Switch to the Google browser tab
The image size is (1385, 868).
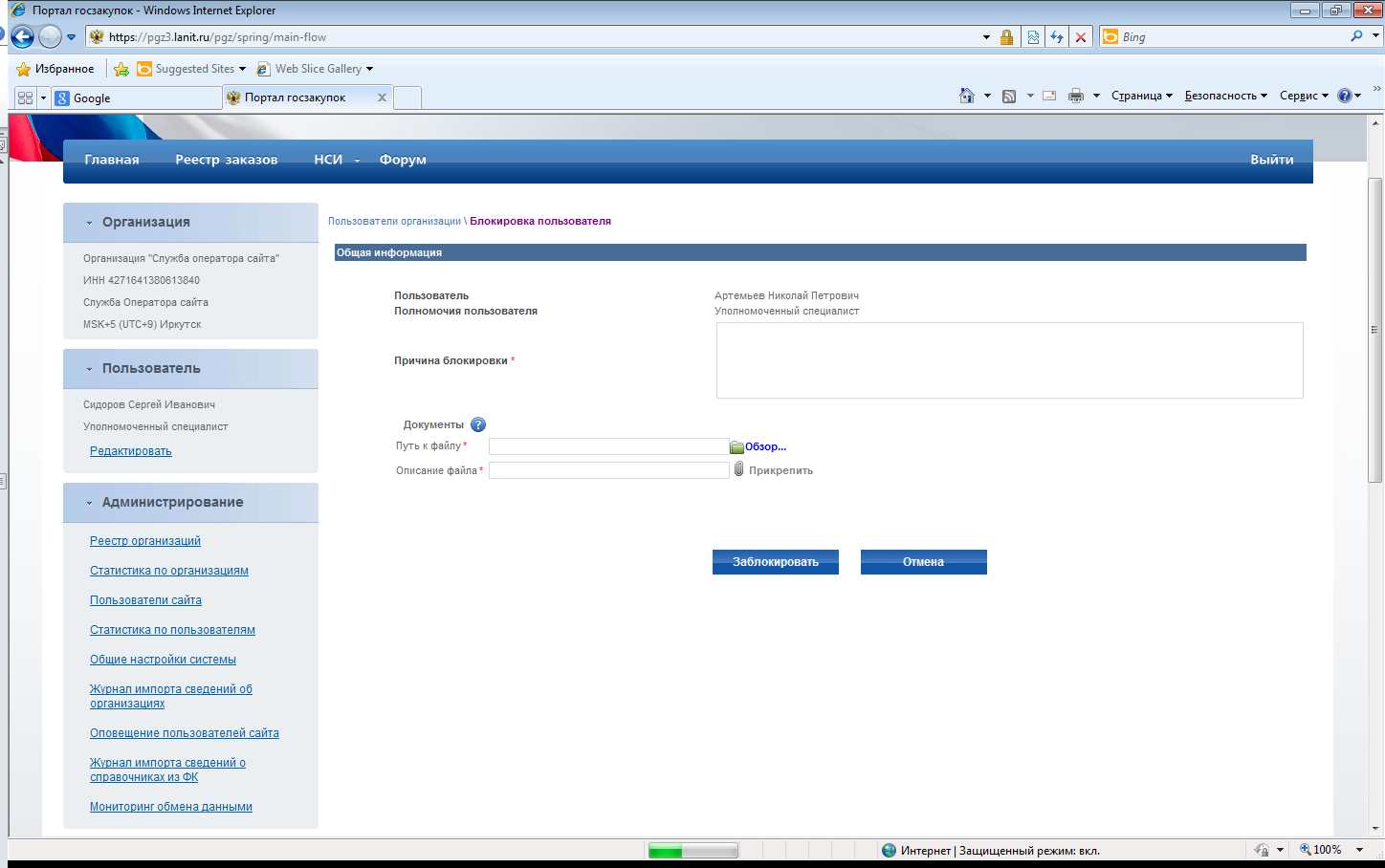click(x=136, y=98)
